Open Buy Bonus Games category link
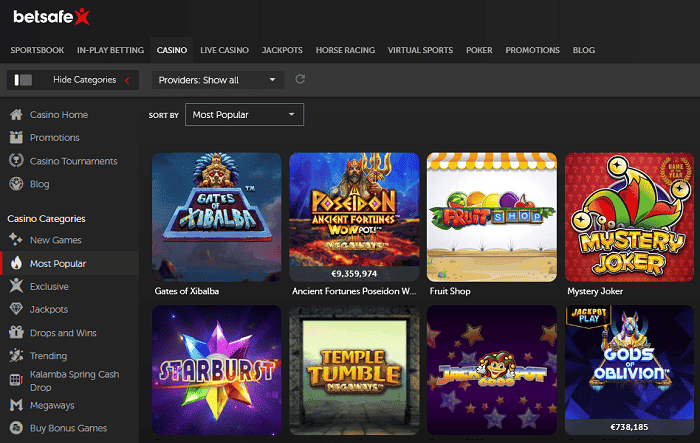700x443 pixels. 68,428
